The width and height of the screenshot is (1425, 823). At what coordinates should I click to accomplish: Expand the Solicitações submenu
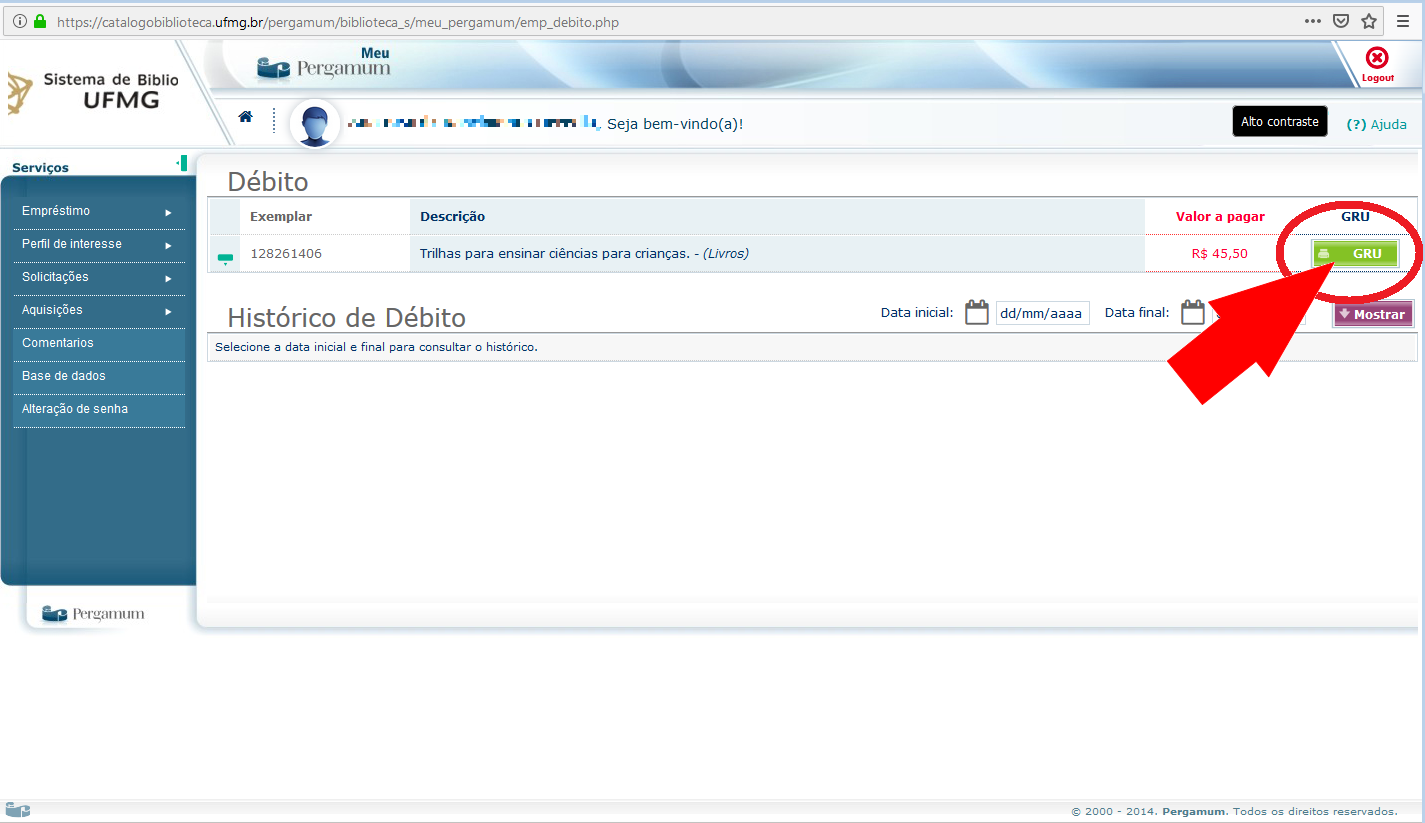[x=99, y=277]
